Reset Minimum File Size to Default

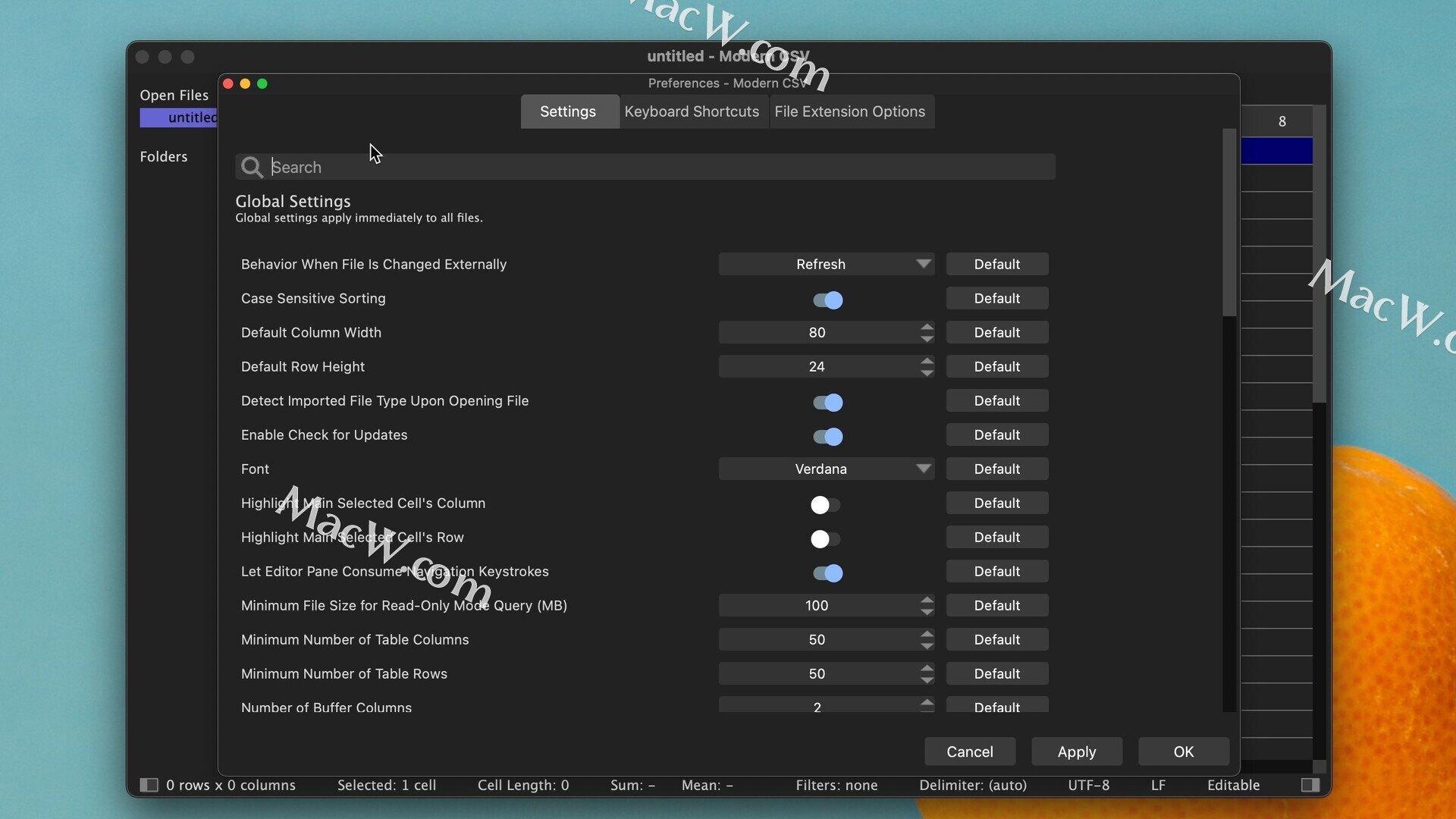pos(997,605)
